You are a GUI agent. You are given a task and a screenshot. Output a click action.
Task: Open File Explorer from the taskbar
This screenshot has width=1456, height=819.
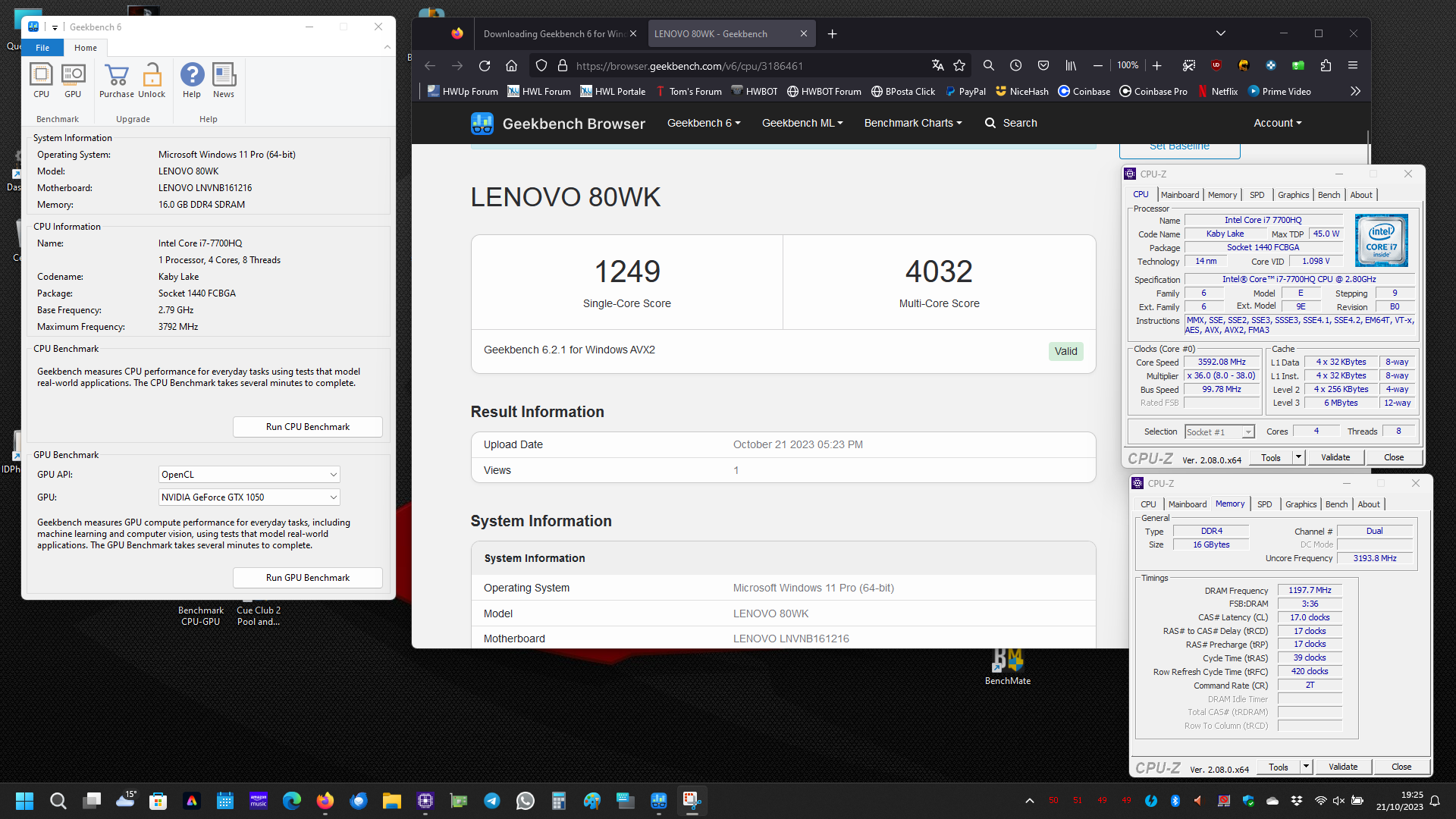391,801
